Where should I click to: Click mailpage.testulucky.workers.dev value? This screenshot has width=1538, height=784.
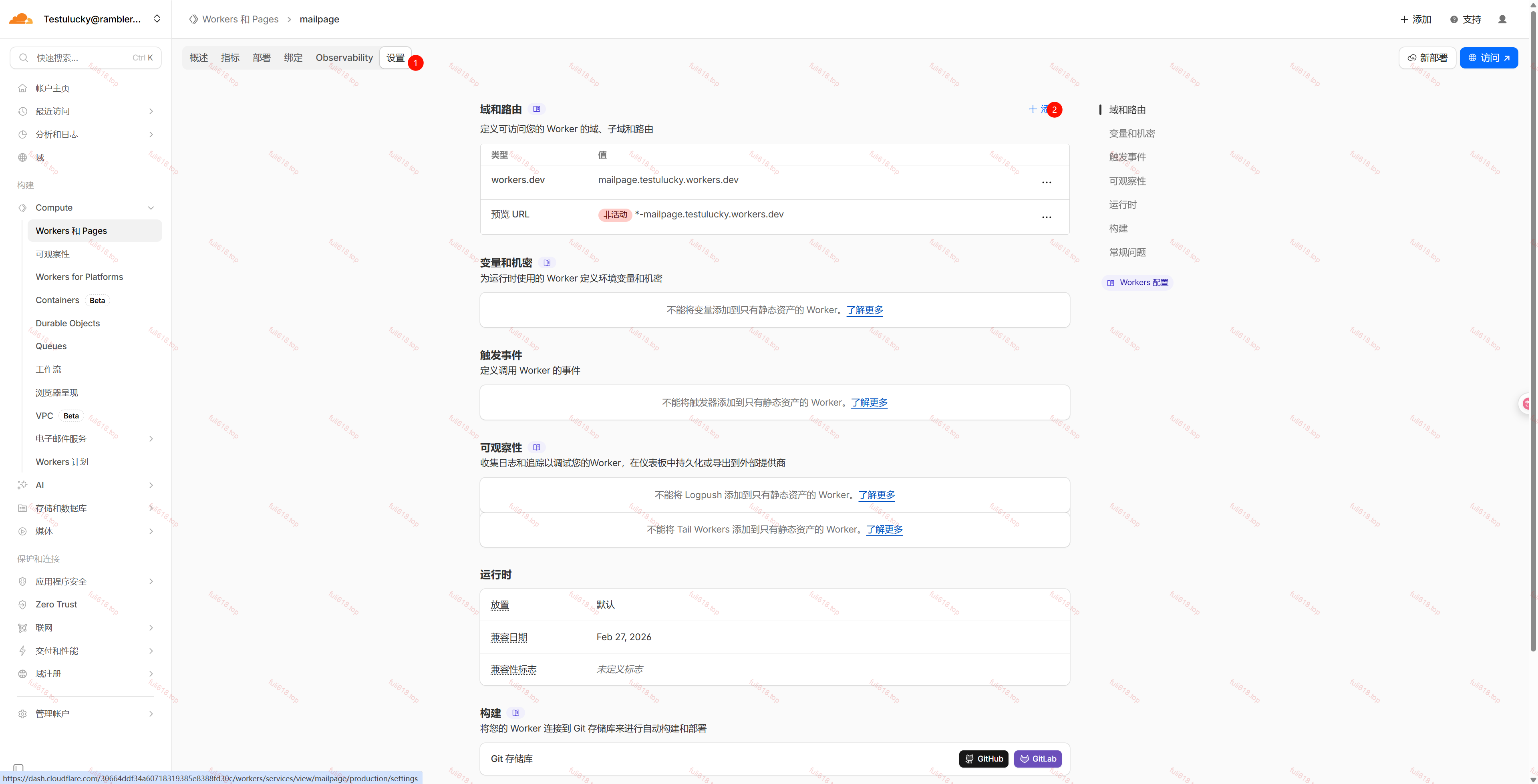point(668,180)
